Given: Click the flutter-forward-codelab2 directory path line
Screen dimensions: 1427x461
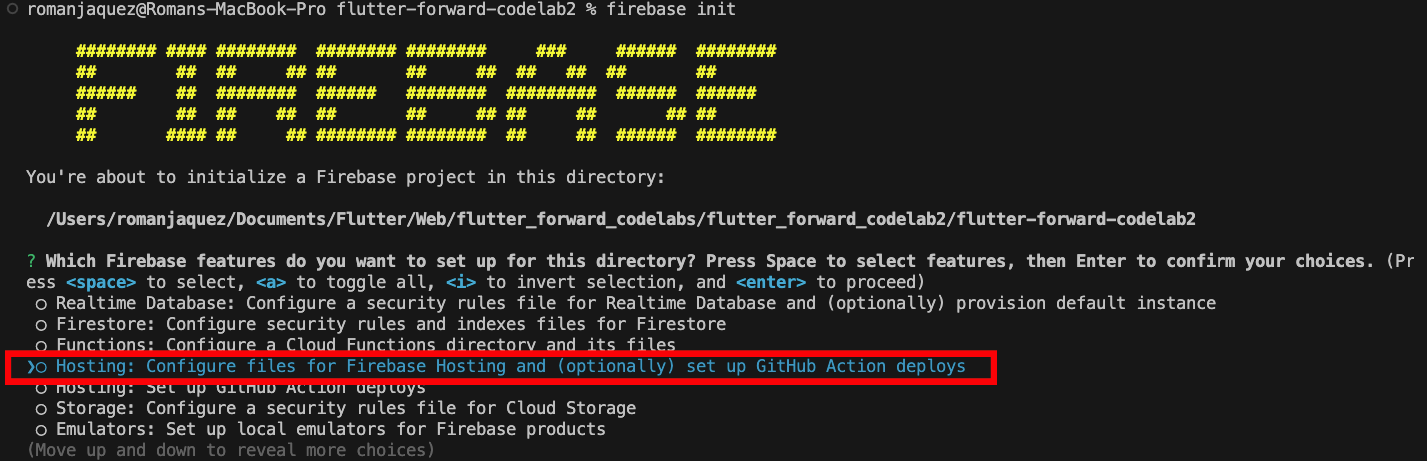Looking at the screenshot, I should click(x=621, y=219).
